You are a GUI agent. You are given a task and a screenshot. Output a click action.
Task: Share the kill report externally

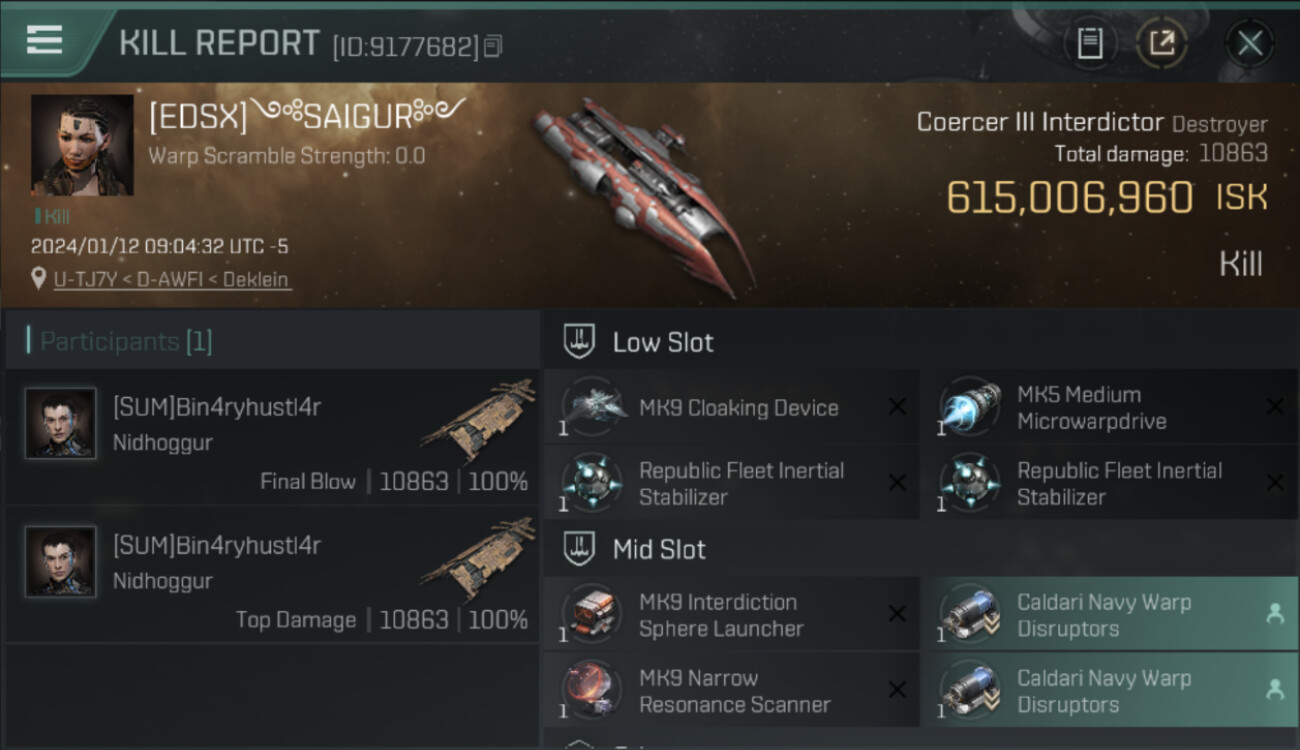coord(1161,43)
